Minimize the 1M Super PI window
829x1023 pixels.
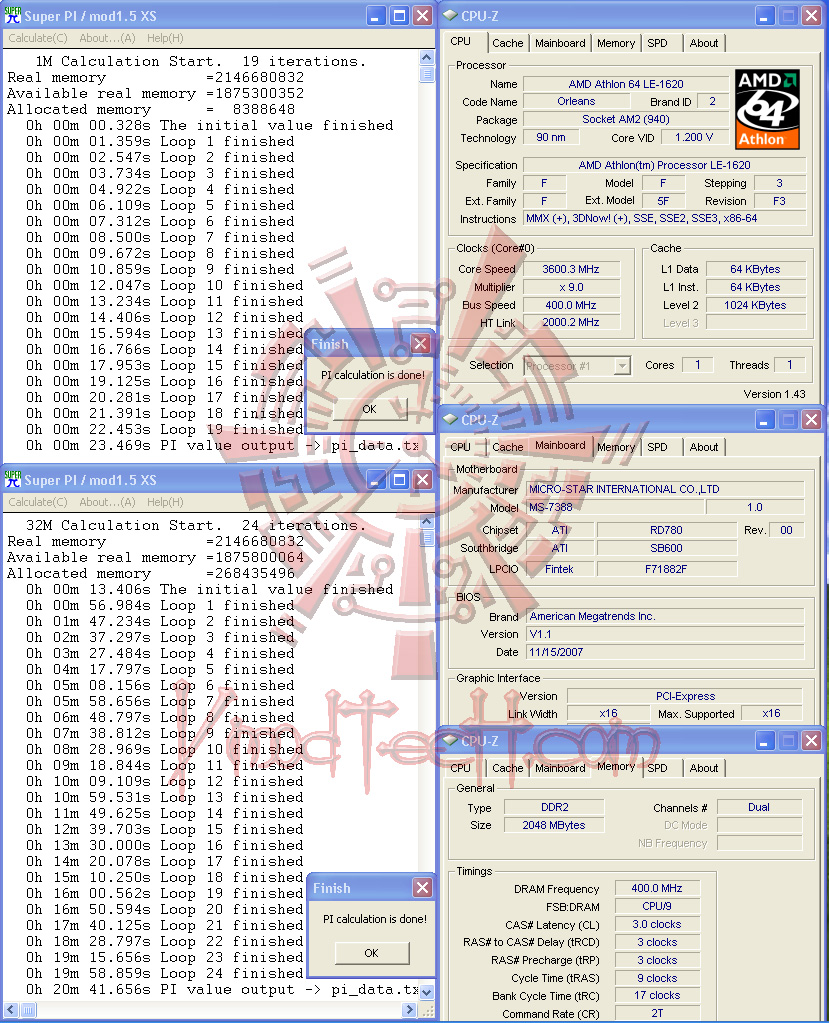375,16
